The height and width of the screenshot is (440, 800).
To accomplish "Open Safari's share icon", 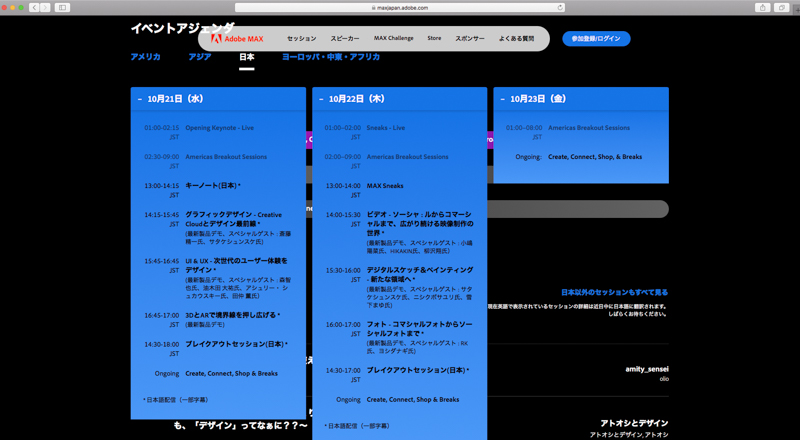I will click(762, 7).
